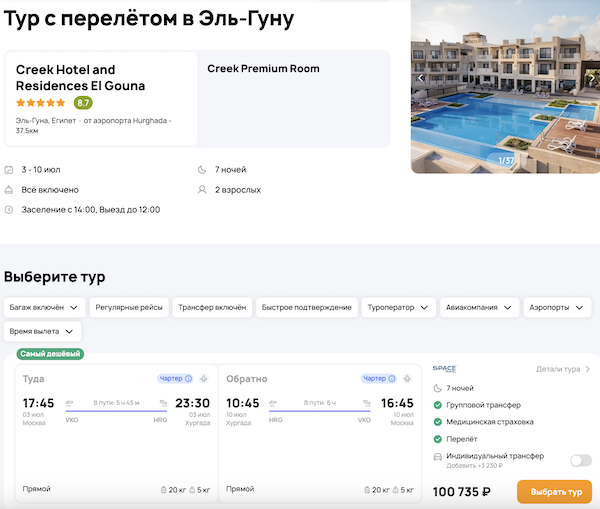Click the green 8.7 hotel rating badge
The width and height of the screenshot is (600, 509).
coord(83,102)
